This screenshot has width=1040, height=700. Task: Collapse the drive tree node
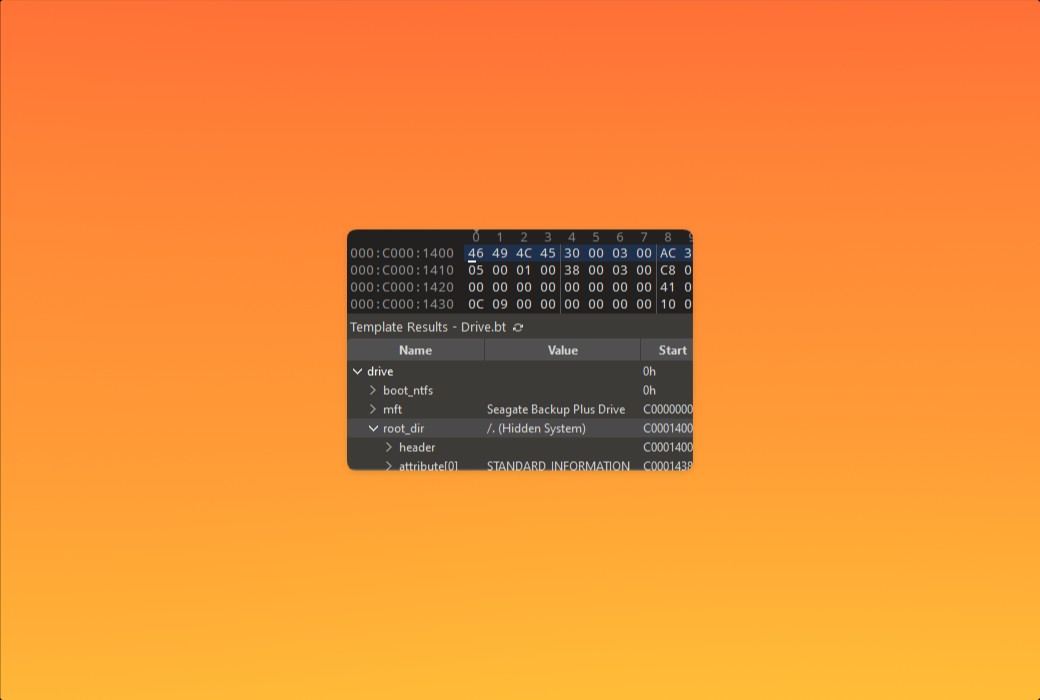(357, 371)
